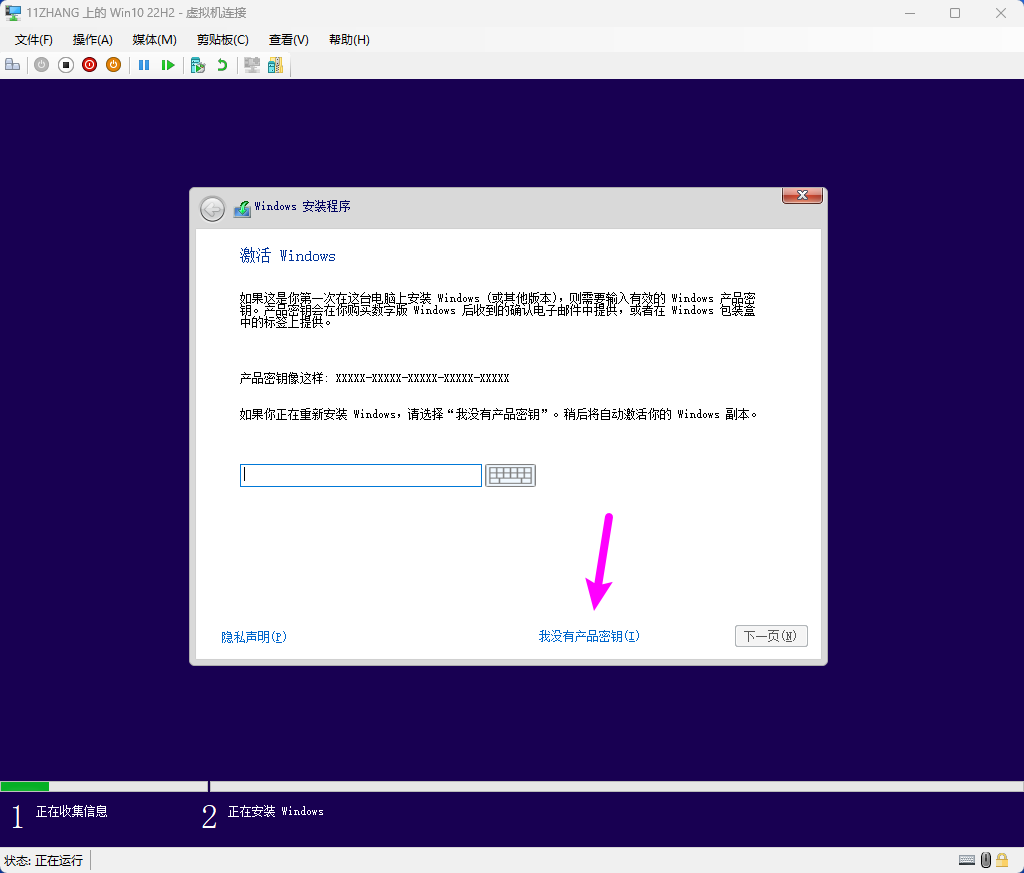Focus the product key input field
This screenshot has height=873, width=1024.
[360, 475]
